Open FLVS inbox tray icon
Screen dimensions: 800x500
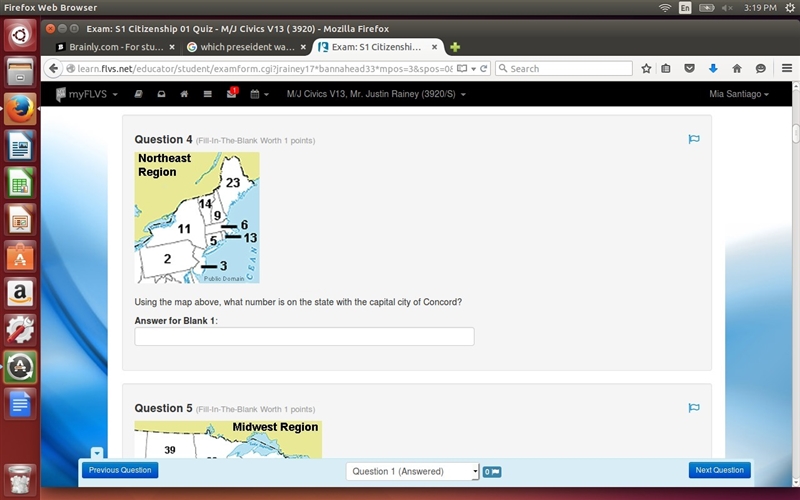(x=161, y=94)
